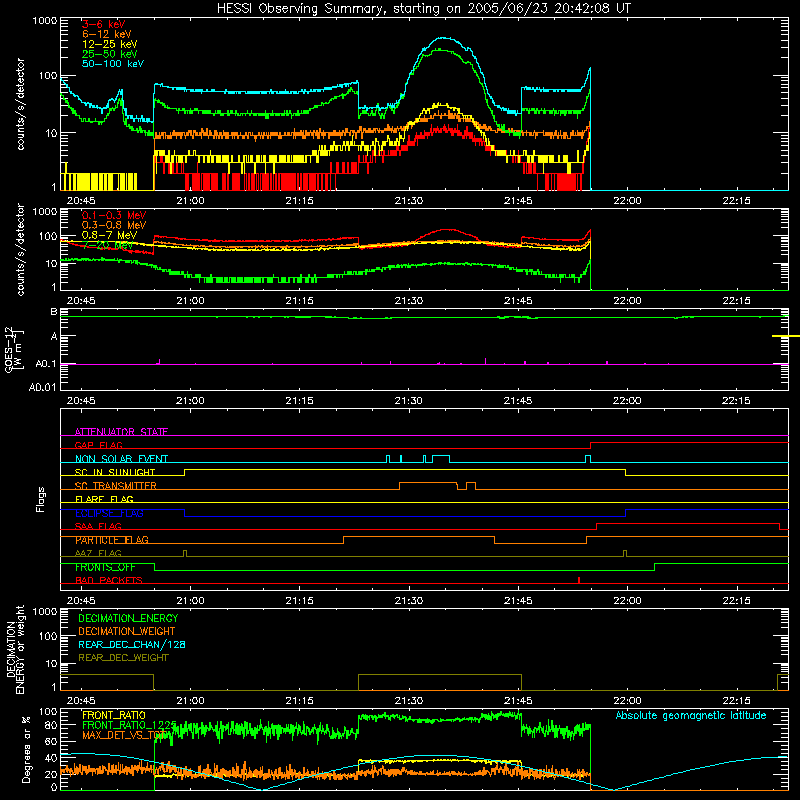The height and width of the screenshot is (800, 800).
Task: Click the 25-50 keV legend entry
Action: pyautogui.click(x=109, y=54)
